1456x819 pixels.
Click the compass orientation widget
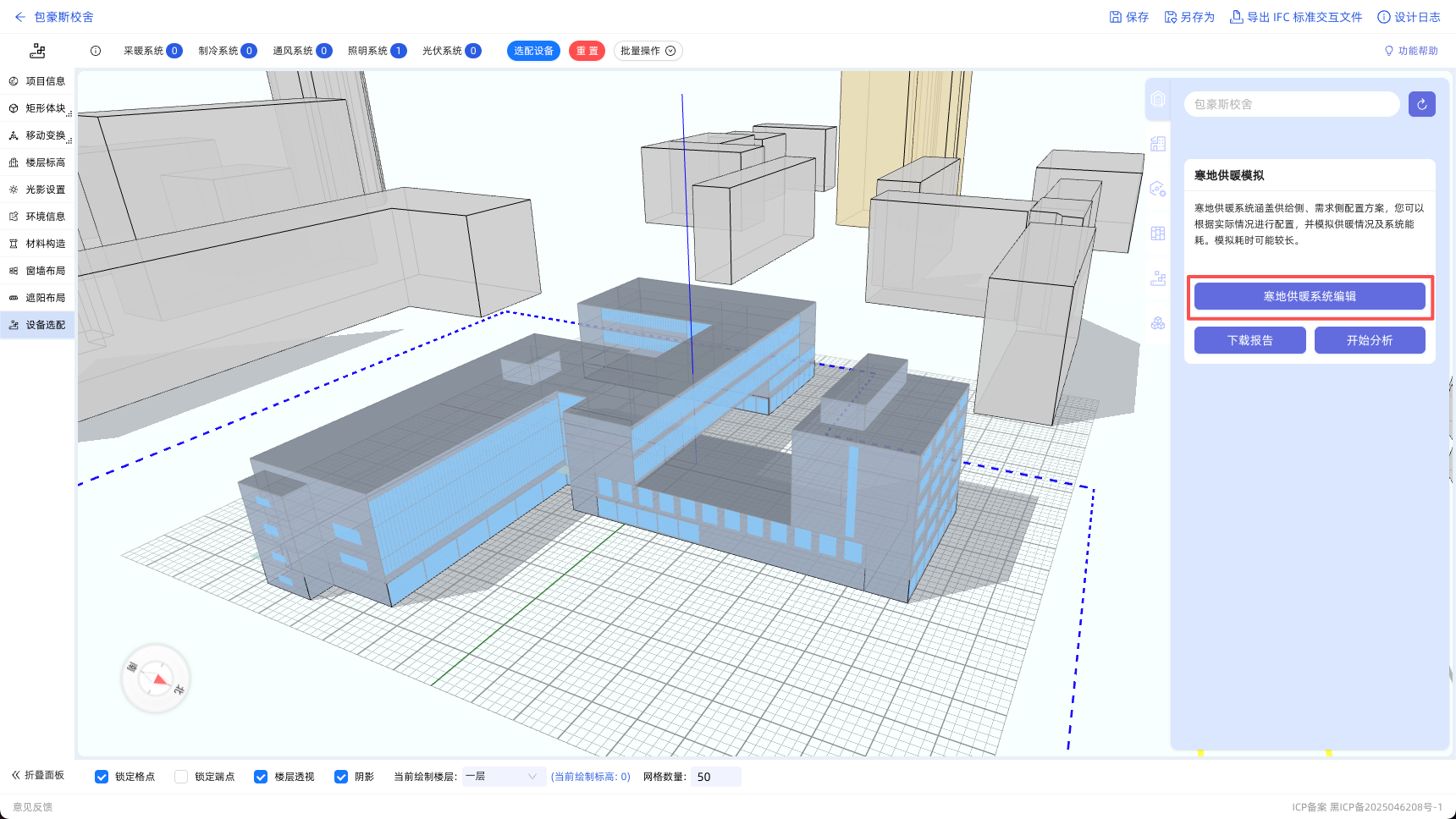pos(156,679)
